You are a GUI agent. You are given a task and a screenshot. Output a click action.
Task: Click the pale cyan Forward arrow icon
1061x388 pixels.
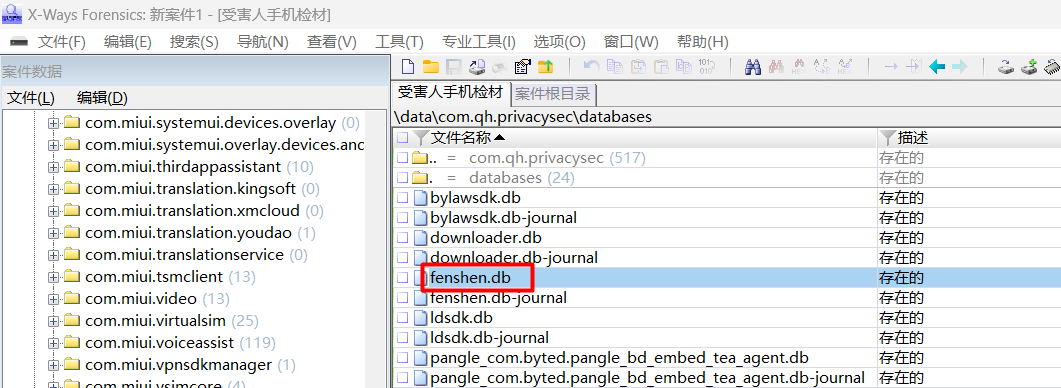[960, 66]
